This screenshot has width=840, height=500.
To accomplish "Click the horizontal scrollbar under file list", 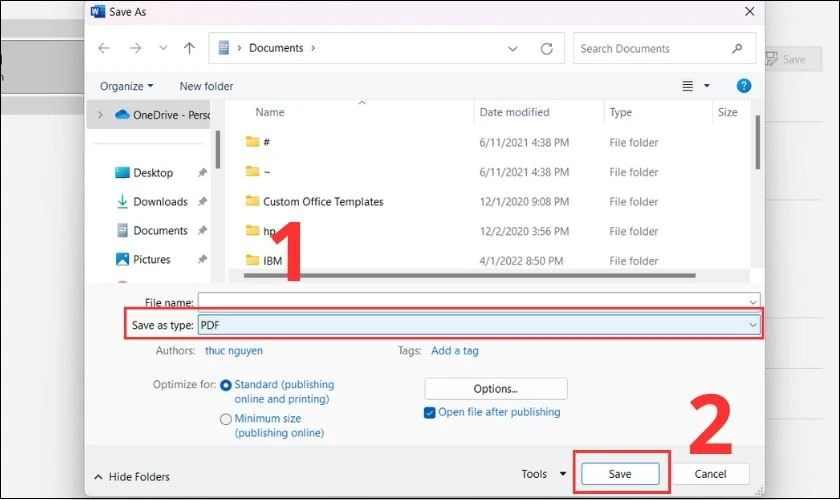I will pos(469,275).
